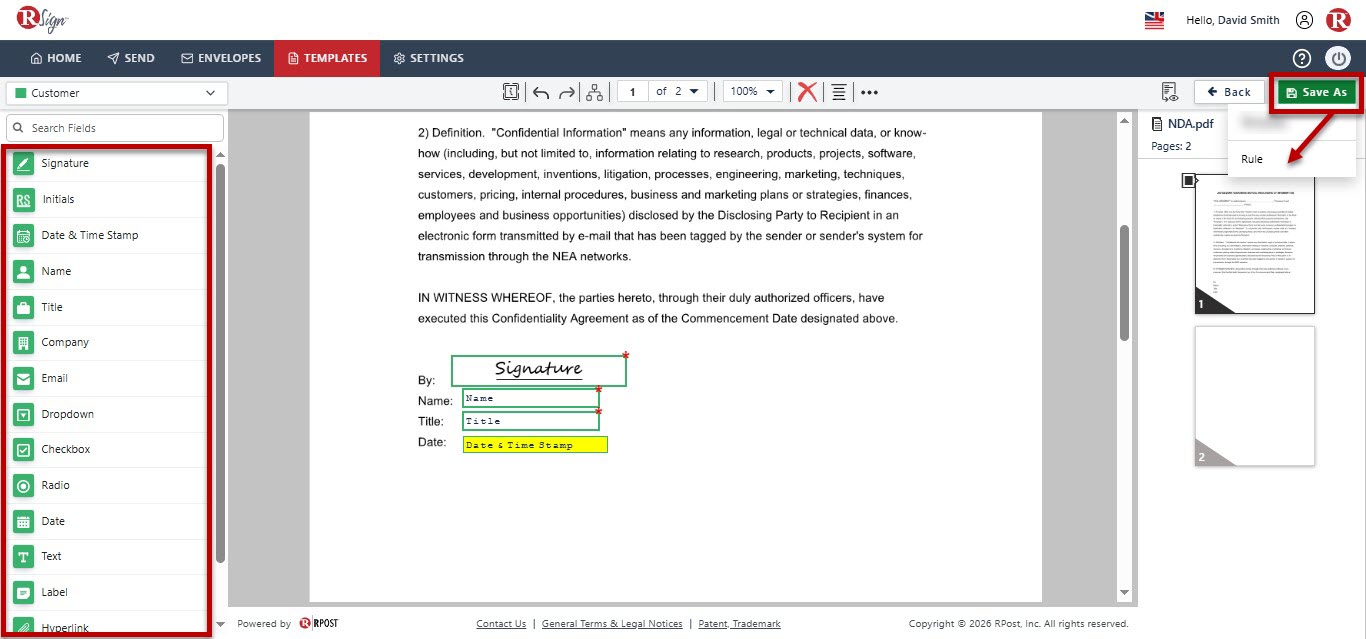This screenshot has height=639, width=1366.
Task: Click the RPost round logo at top right
Action: pos(1338,20)
